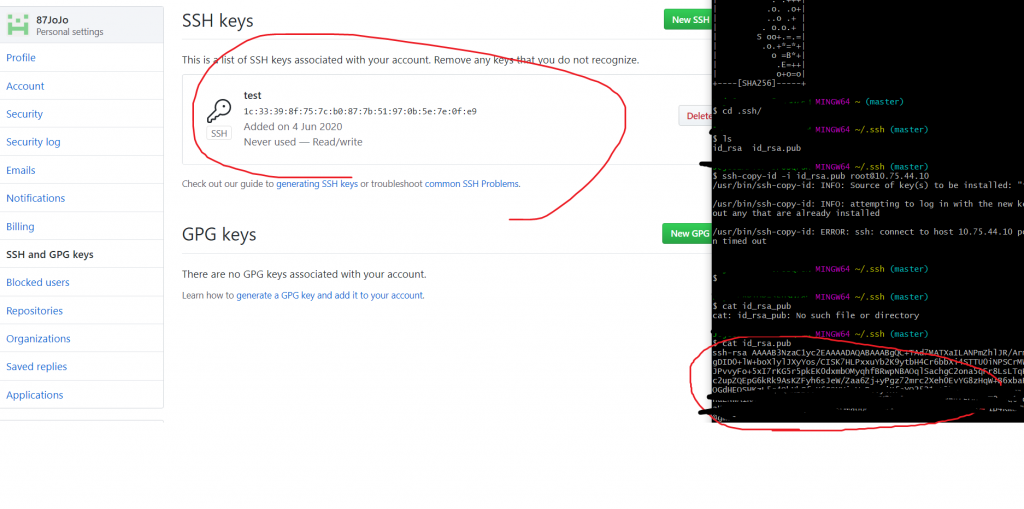Click the [SHA256] randomart footer in terminal
The height and width of the screenshot is (509, 1024).
(760, 84)
